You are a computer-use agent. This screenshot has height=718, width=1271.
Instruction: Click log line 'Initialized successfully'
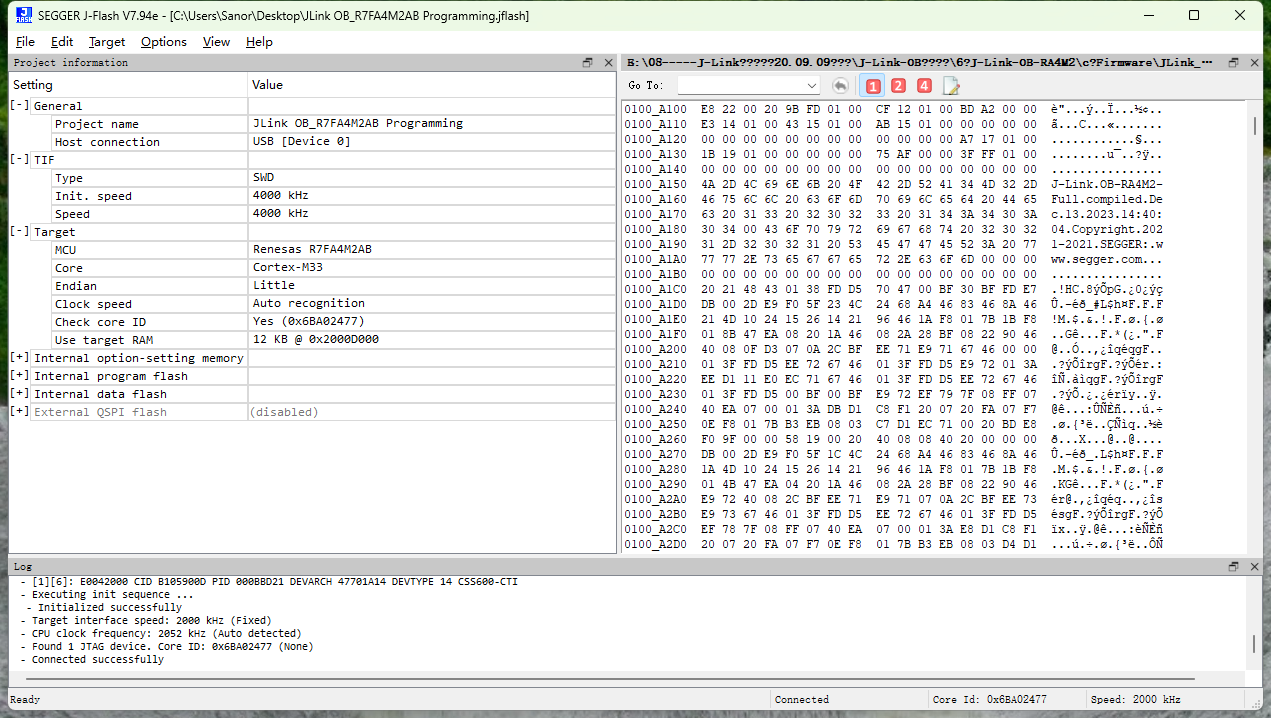pyautogui.click(x=110, y=607)
